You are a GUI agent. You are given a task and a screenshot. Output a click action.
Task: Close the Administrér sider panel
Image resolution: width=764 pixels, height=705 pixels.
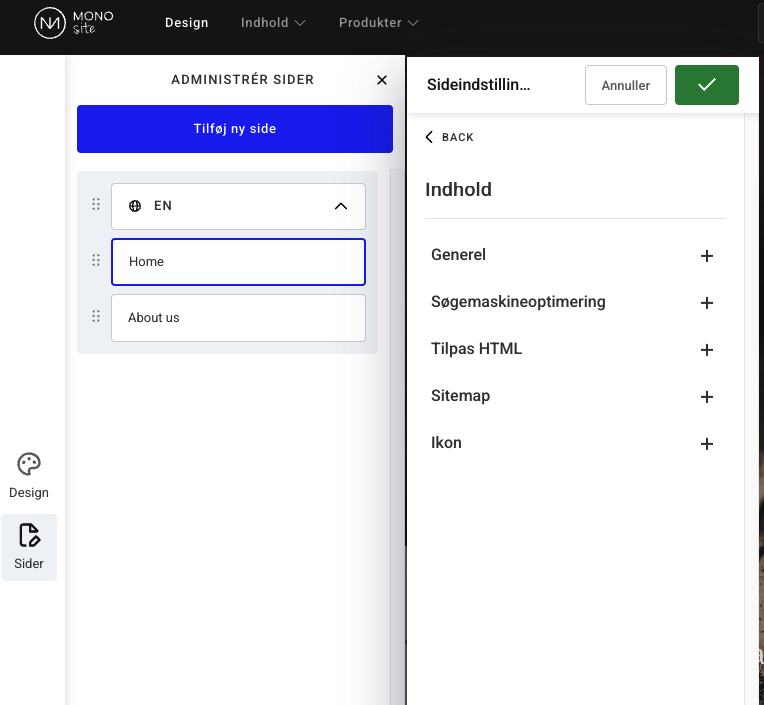(x=381, y=80)
